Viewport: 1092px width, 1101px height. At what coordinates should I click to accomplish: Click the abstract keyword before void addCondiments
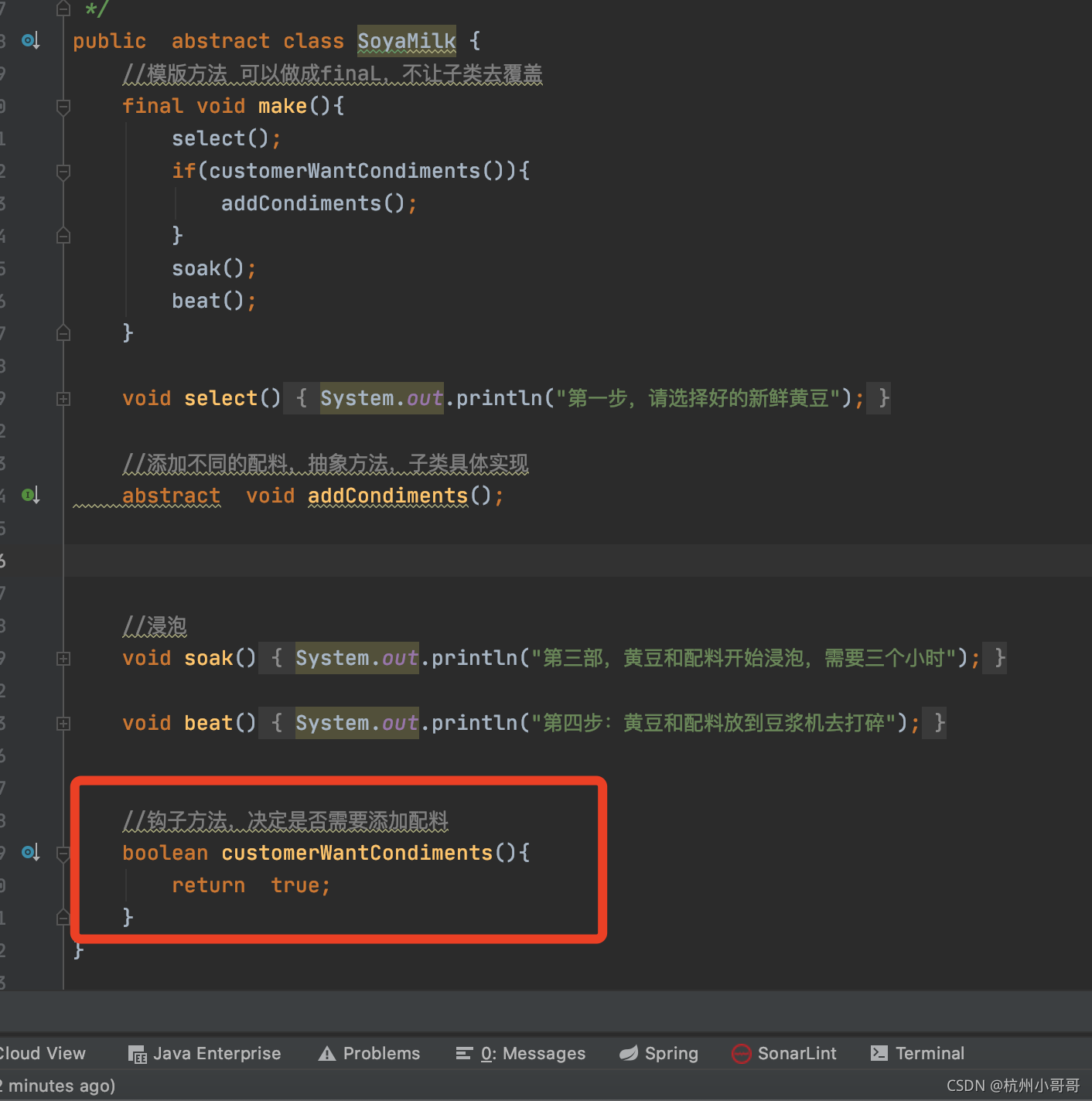(171, 496)
